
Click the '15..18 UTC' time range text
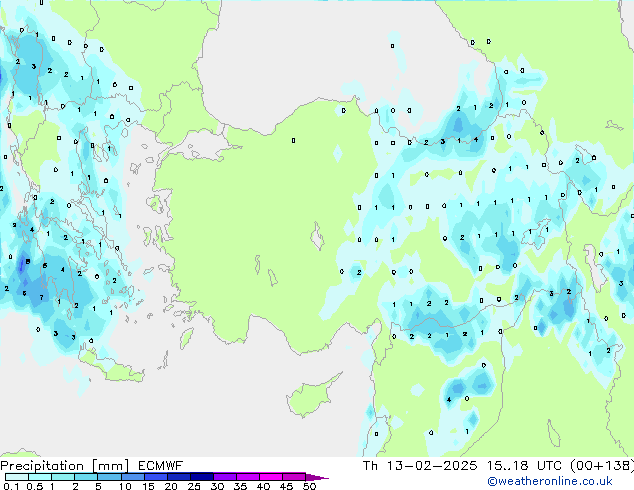click(524, 466)
